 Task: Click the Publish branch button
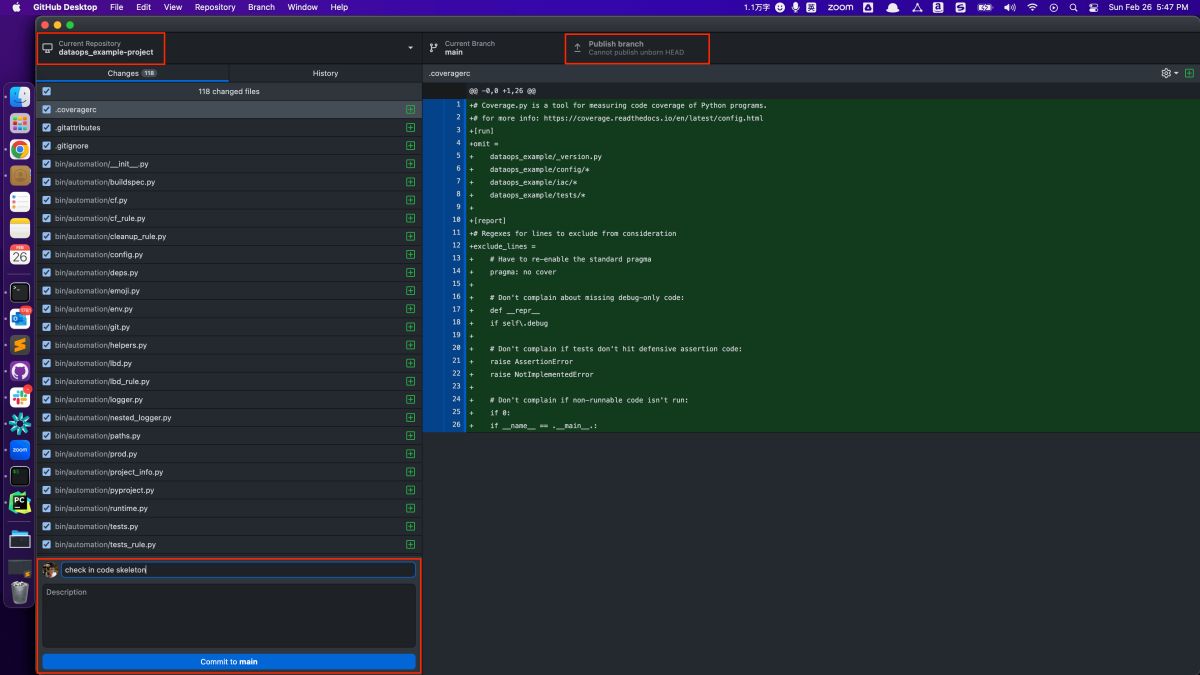[x=637, y=48]
